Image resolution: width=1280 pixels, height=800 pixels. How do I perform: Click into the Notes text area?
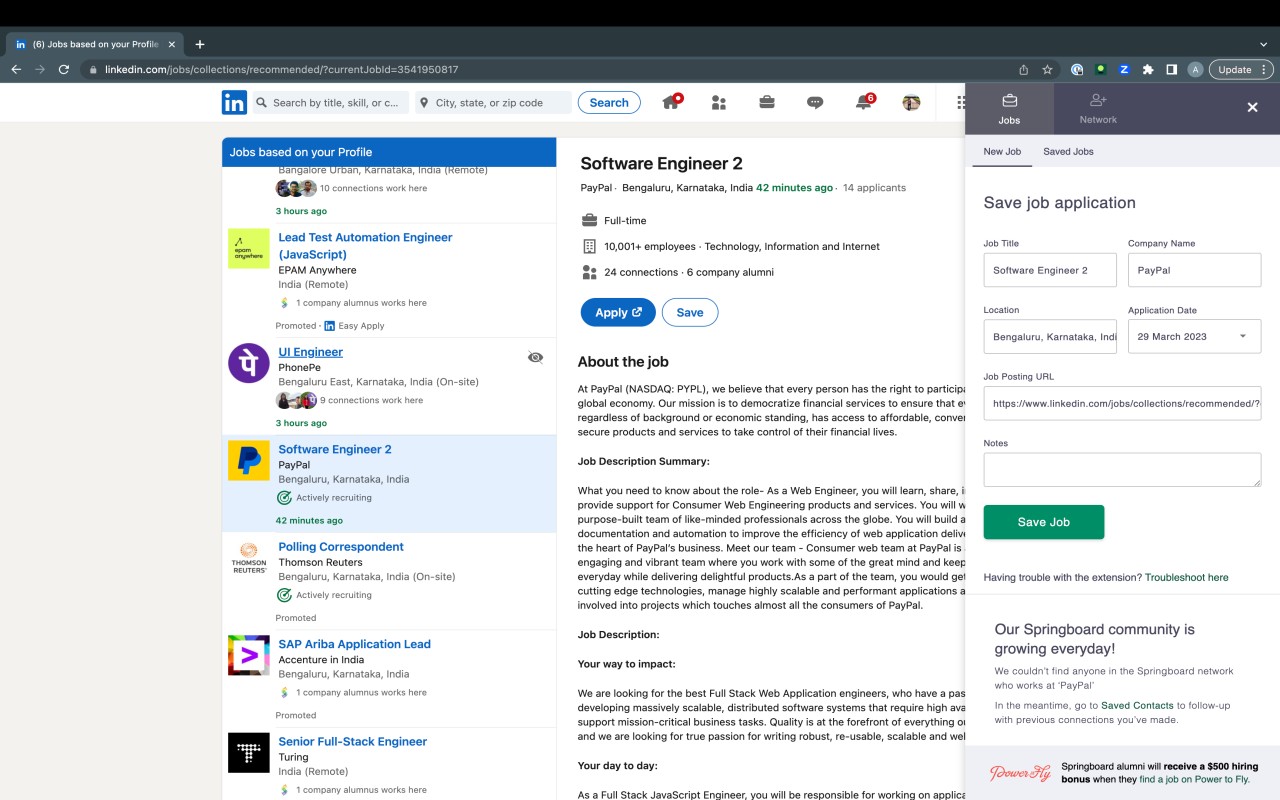pos(1122,470)
